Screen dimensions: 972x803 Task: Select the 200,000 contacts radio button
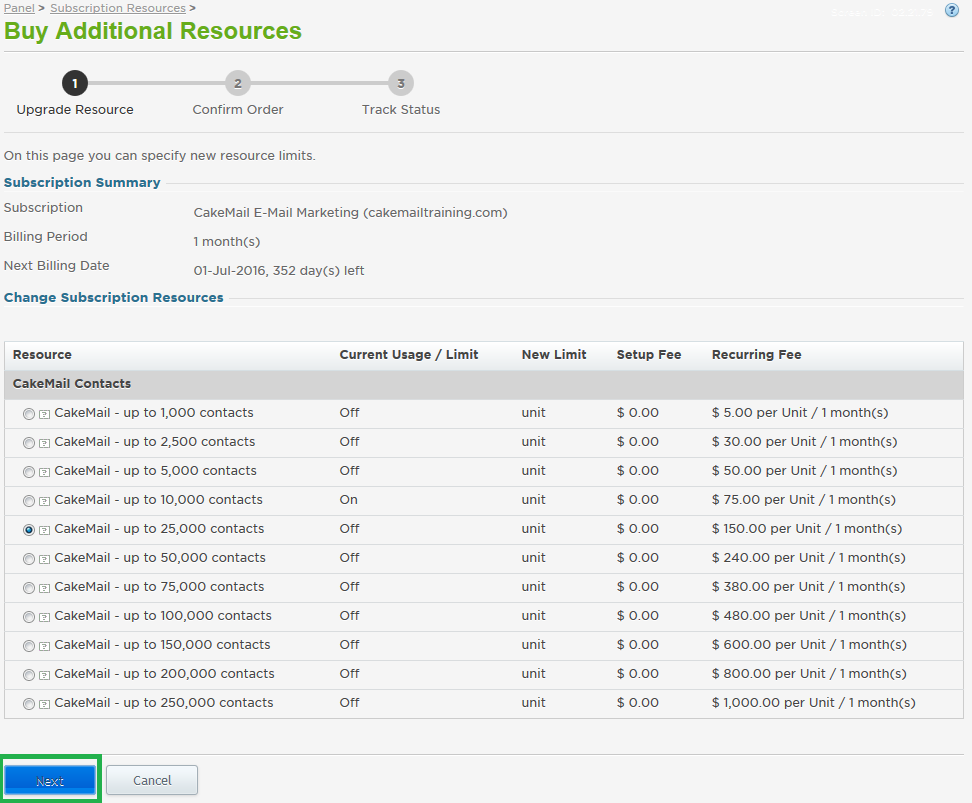tap(29, 675)
